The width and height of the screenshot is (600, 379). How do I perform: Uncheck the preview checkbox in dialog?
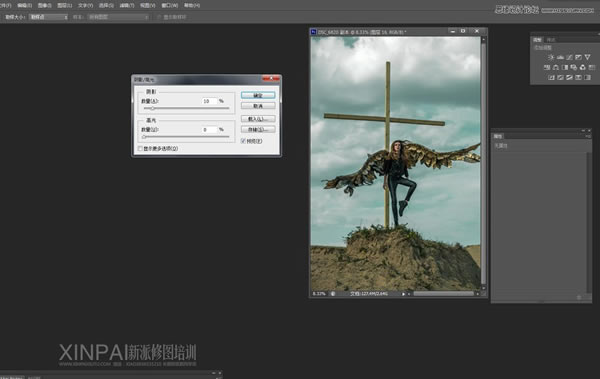[x=243, y=141]
